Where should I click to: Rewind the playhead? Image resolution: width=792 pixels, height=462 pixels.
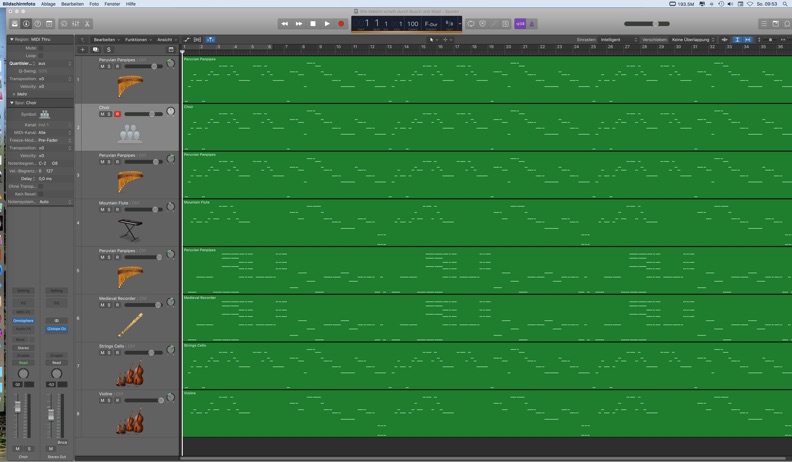[x=285, y=24]
